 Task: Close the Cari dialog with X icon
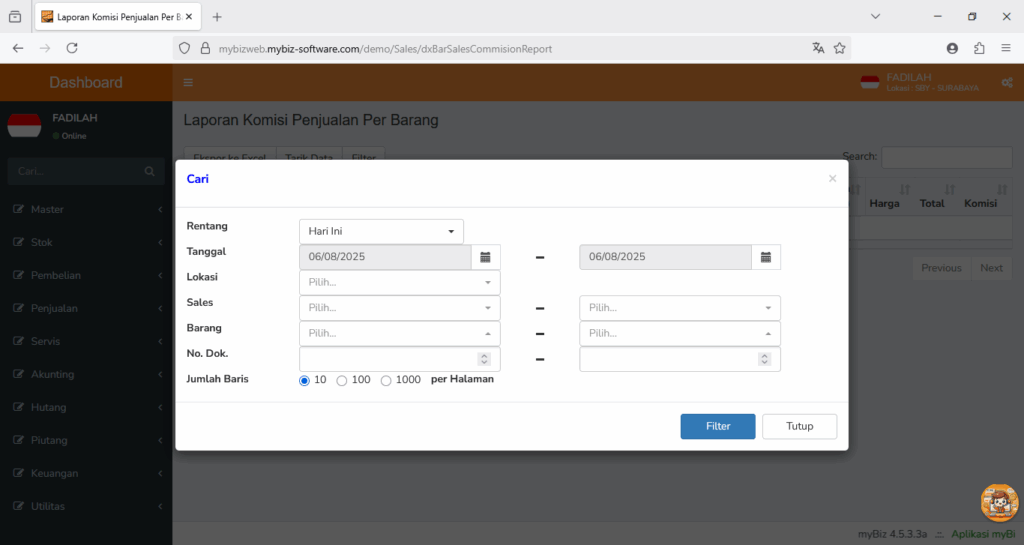coord(832,178)
